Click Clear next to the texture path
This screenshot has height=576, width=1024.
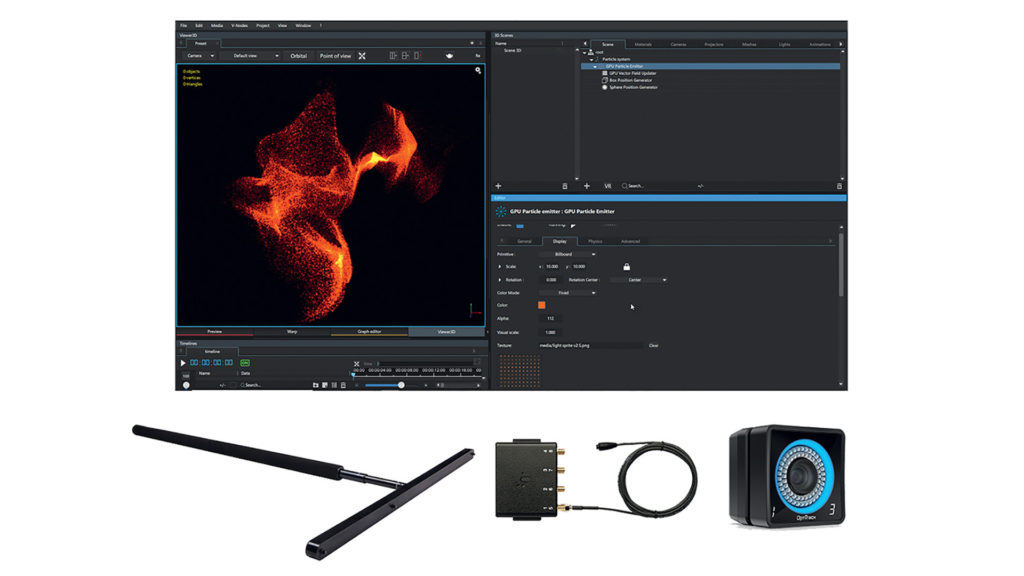[x=653, y=345]
